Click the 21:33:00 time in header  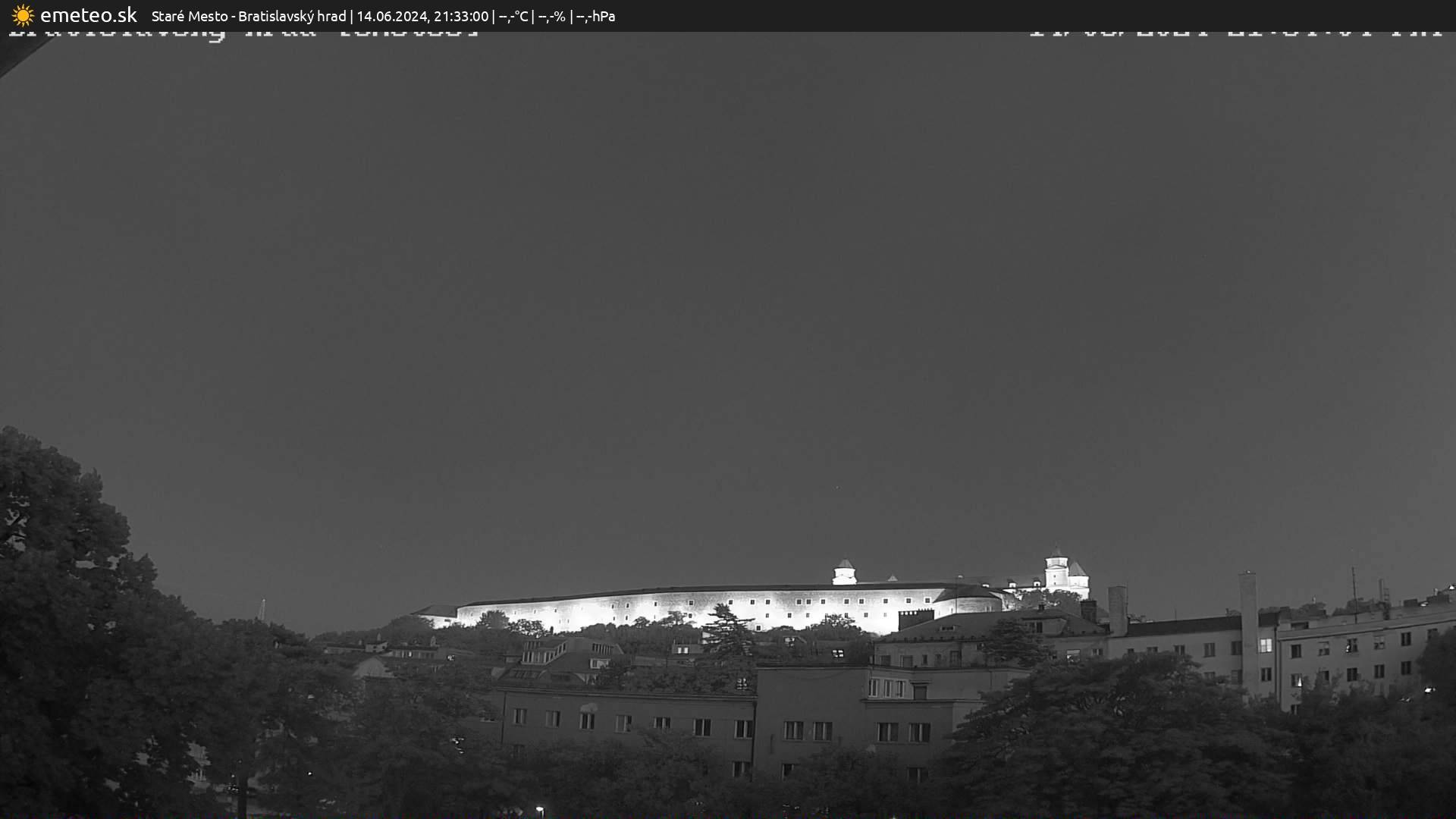pos(461,16)
